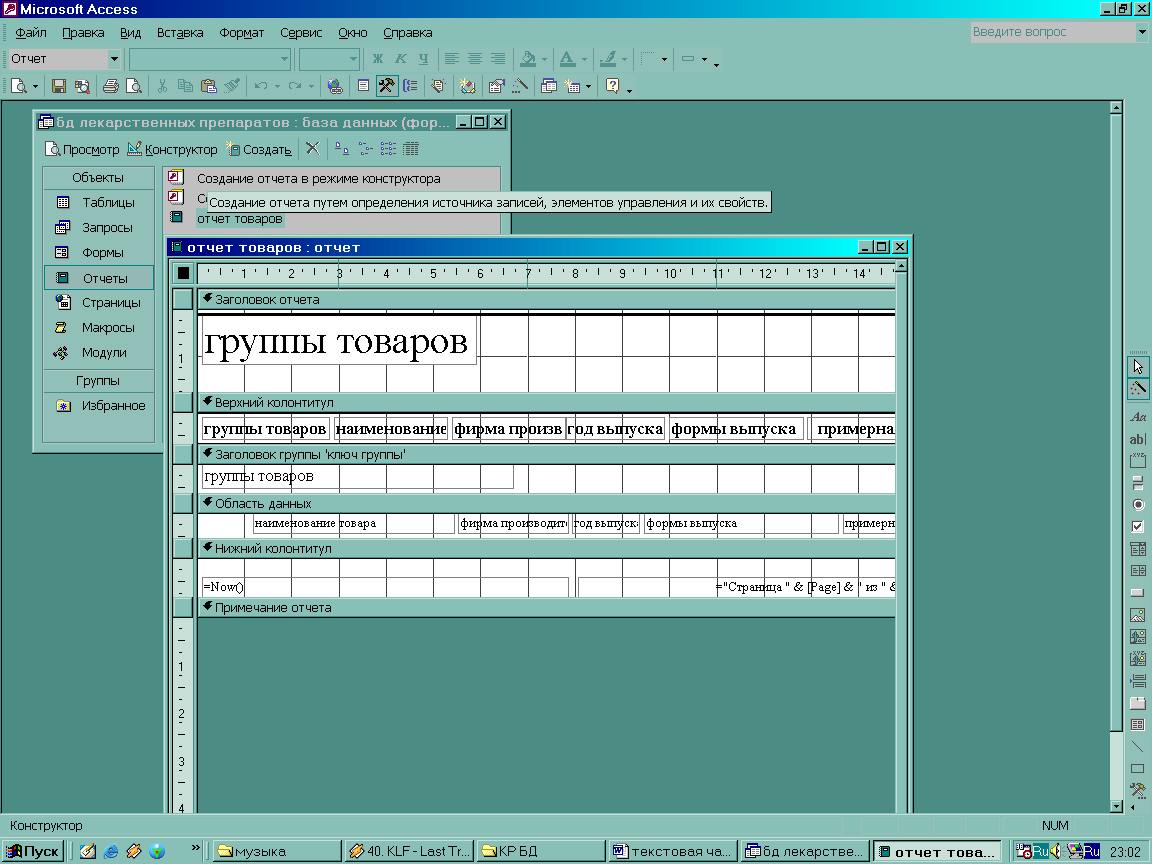This screenshot has width=1152, height=864.
Task: Open the object selector dropdown showing Отчет
Action: click(114, 59)
